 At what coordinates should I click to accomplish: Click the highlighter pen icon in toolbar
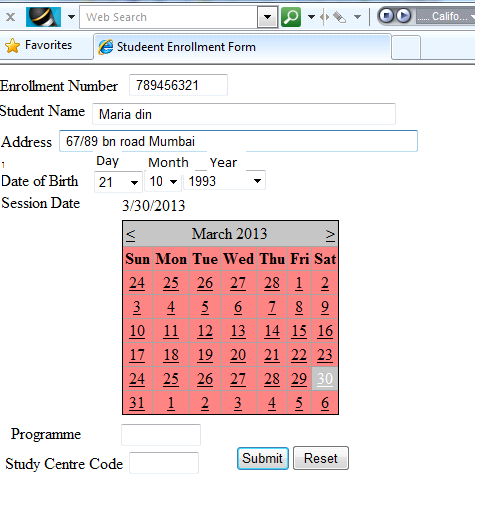(x=340, y=17)
